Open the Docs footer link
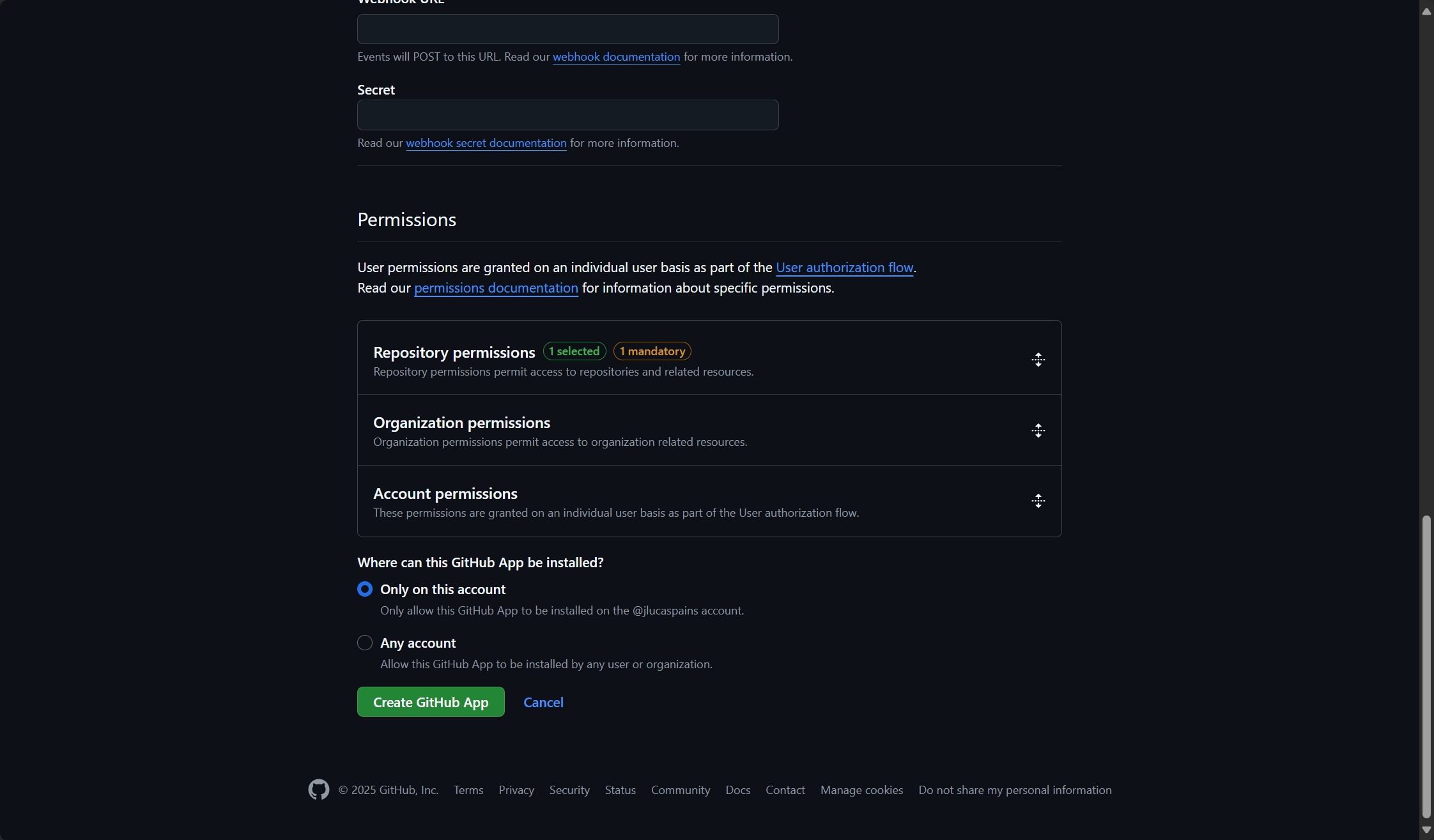1434x840 pixels. point(737,790)
